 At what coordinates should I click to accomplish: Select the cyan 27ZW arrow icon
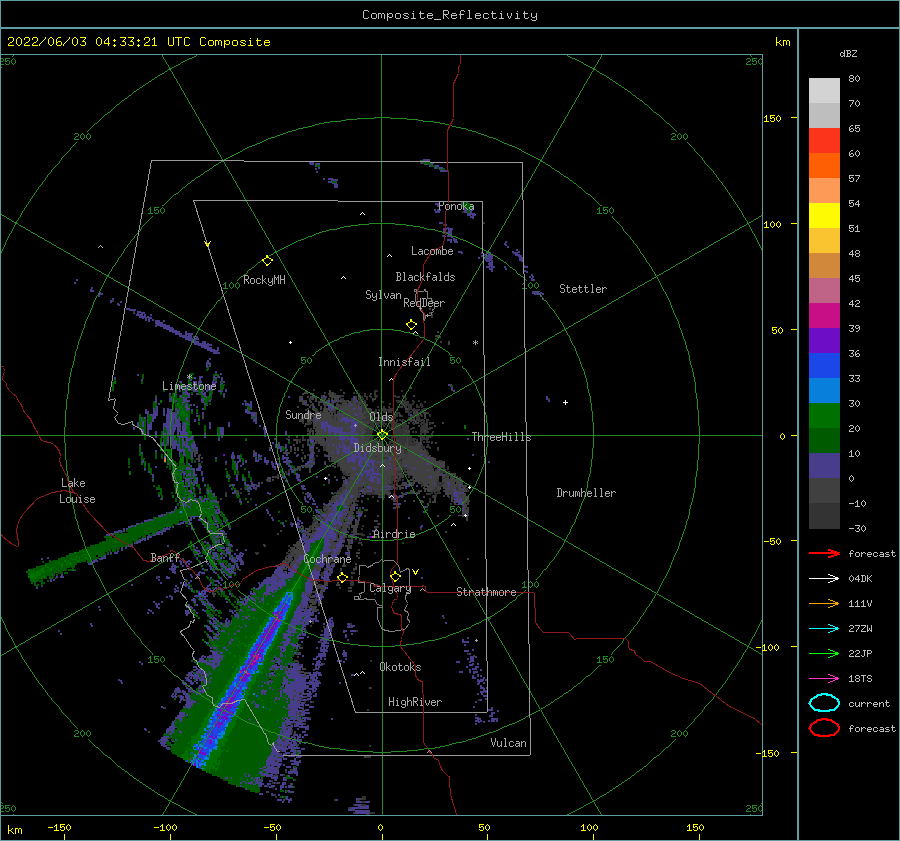click(824, 629)
